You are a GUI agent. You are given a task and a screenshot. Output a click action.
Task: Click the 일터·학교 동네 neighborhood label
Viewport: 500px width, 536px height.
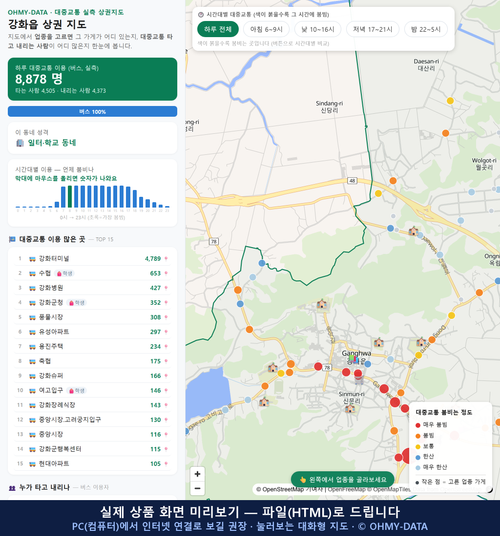click(52, 143)
